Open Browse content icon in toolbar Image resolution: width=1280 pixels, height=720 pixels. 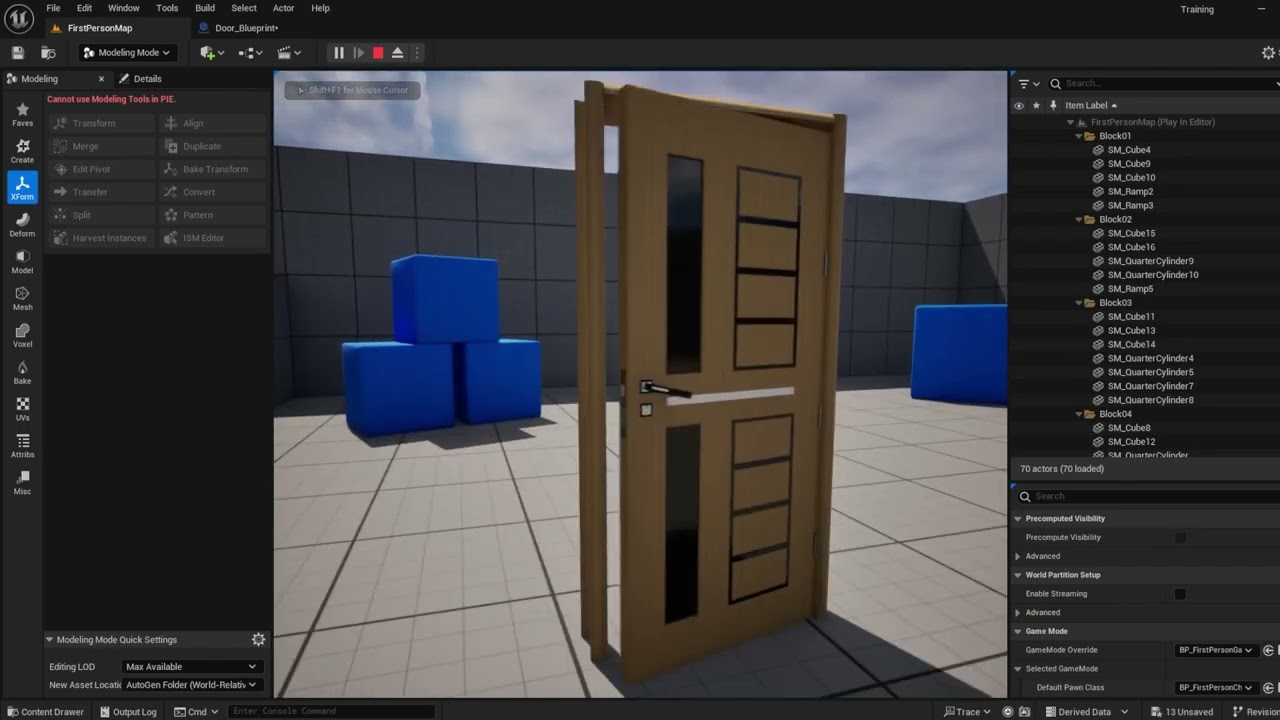(x=48, y=53)
